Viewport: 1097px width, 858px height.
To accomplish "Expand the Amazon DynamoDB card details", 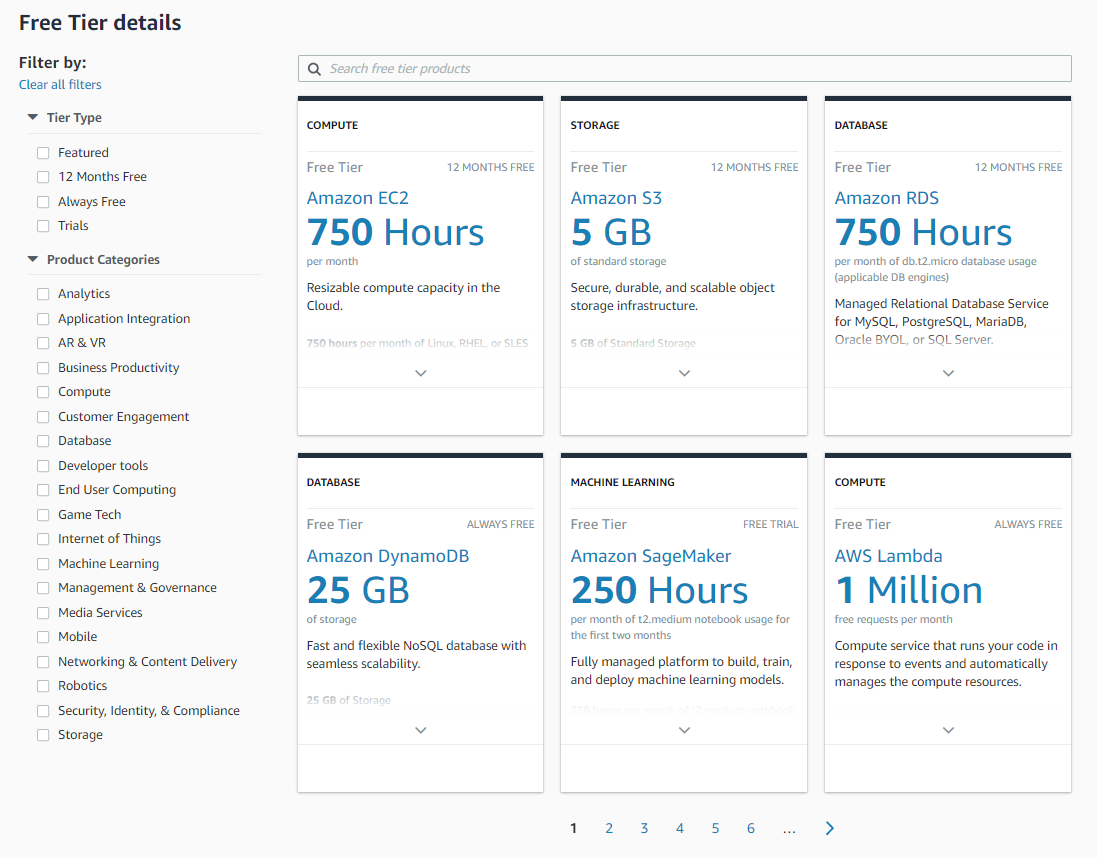I will point(420,730).
